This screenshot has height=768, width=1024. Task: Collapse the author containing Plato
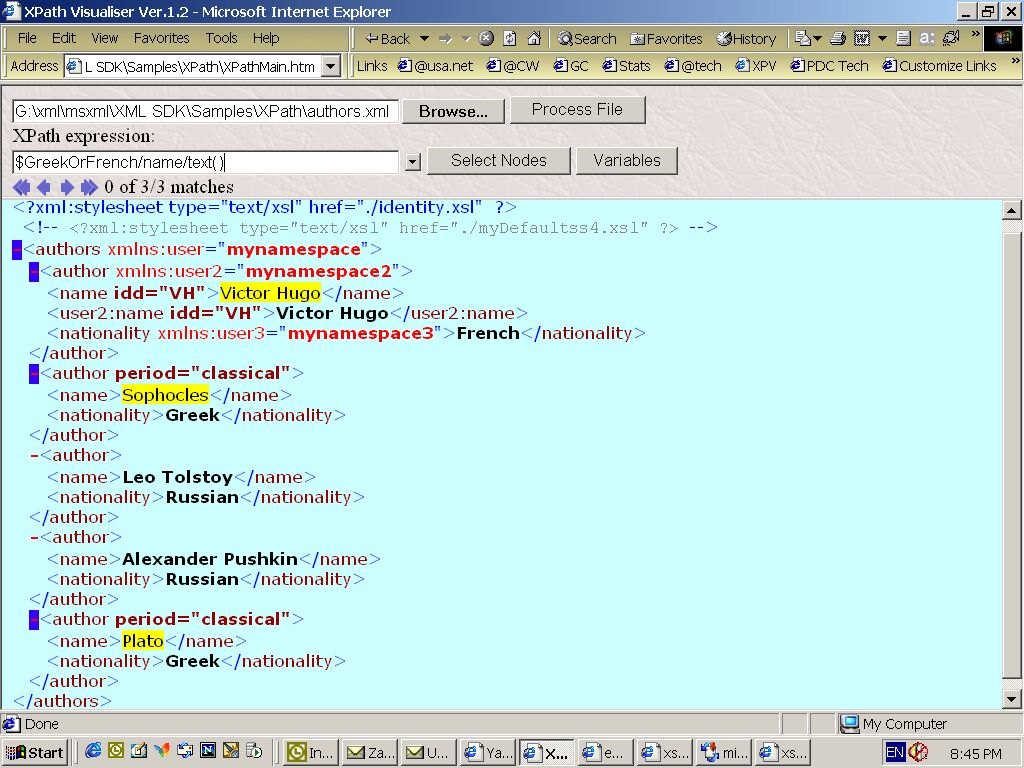[34, 620]
